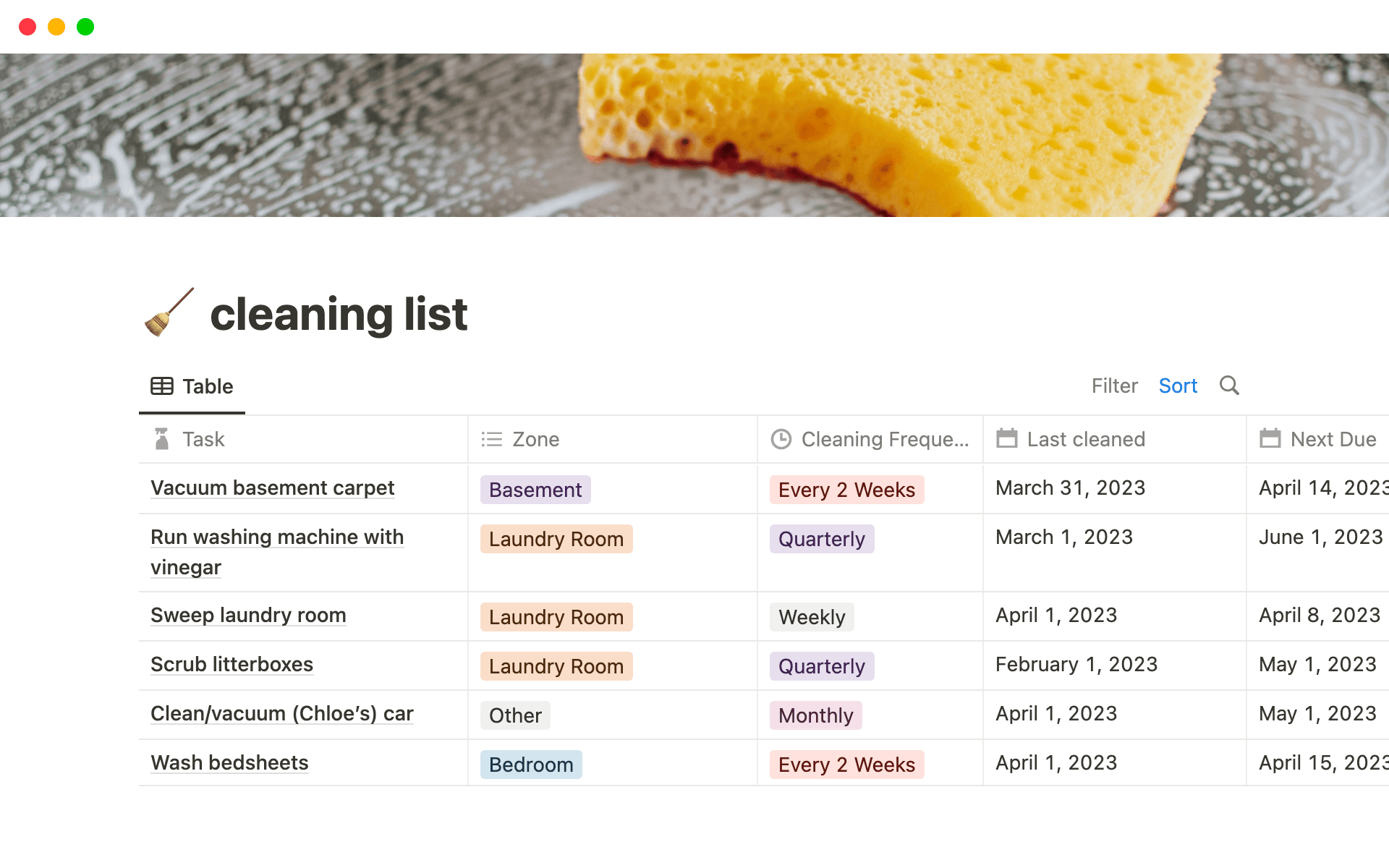Click the spray bottle icon on Task column
The height and width of the screenshot is (868, 1389).
161,439
